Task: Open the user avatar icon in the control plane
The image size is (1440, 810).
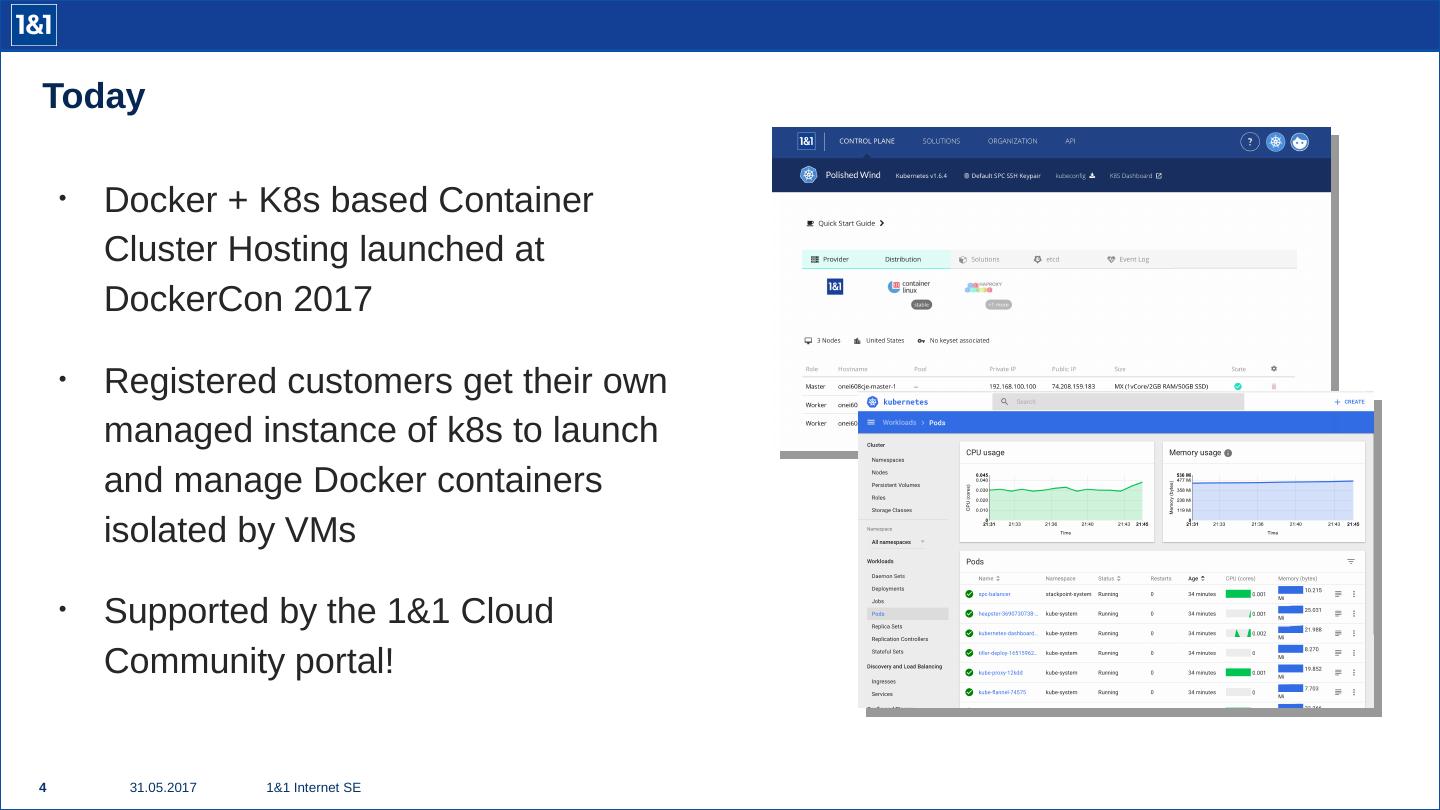Action: tap(1300, 142)
